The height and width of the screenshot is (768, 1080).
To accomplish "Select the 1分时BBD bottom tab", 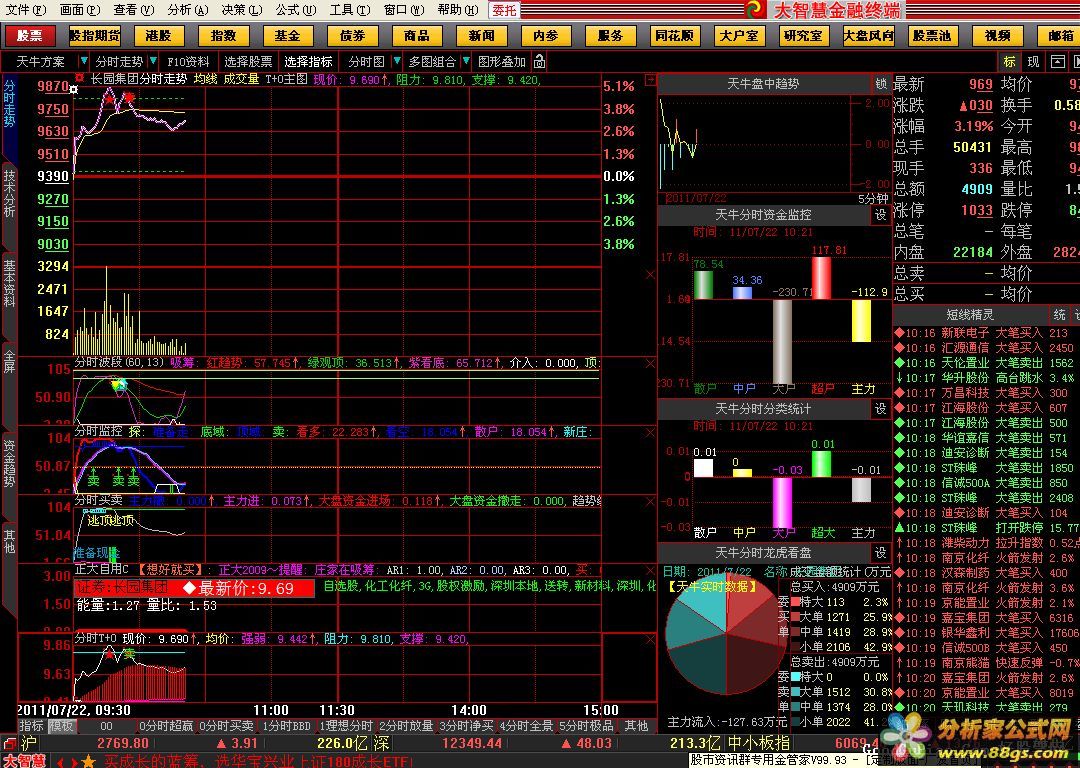I will point(287,726).
